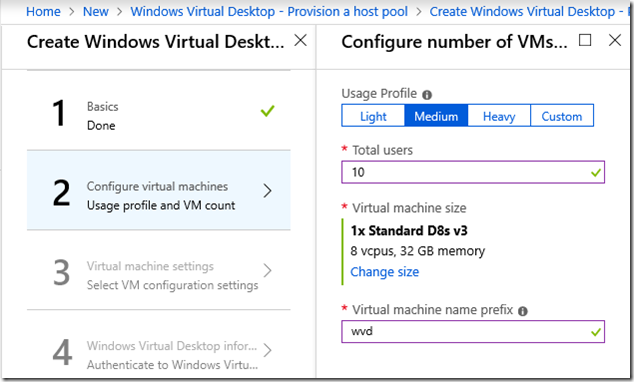This screenshot has width=634, height=382.
Task: Select the Light usage profile
Action: (373, 116)
